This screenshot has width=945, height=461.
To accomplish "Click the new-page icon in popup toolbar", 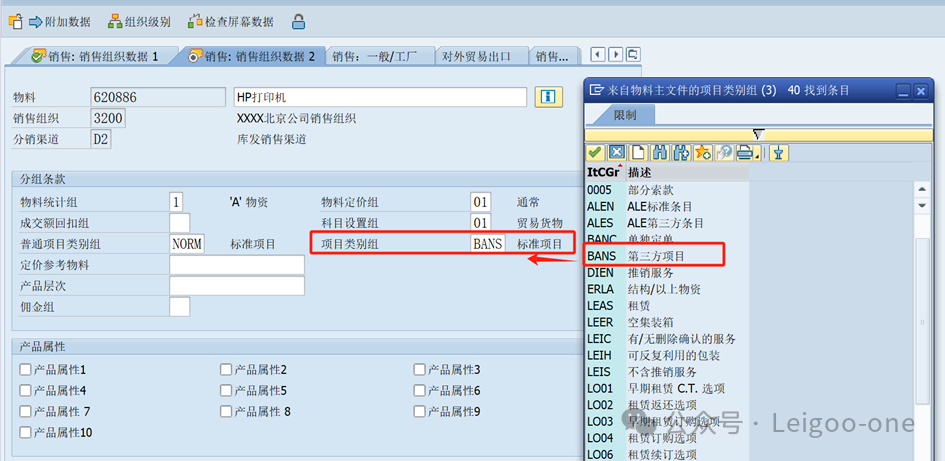I will tap(638, 152).
